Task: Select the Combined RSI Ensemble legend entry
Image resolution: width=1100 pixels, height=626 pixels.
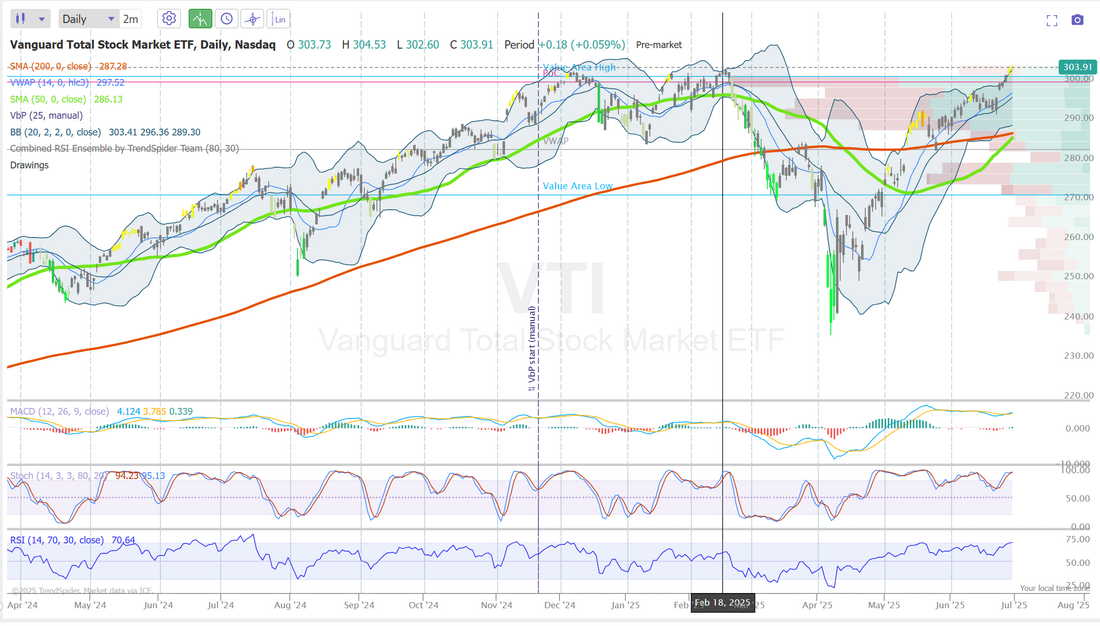Action: [124, 148]
